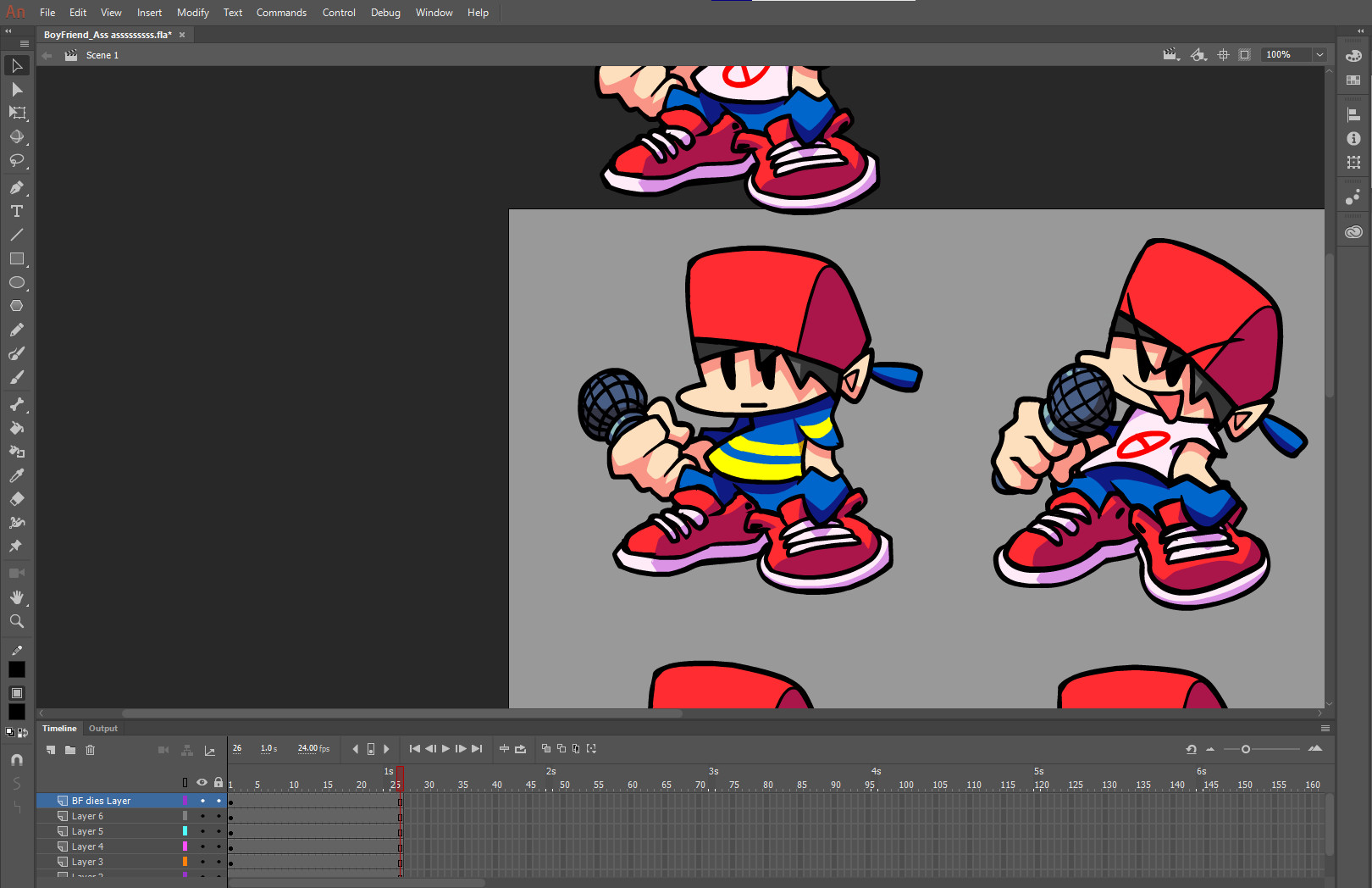
Task: Create a new layer in timeline
Action: 51,750
